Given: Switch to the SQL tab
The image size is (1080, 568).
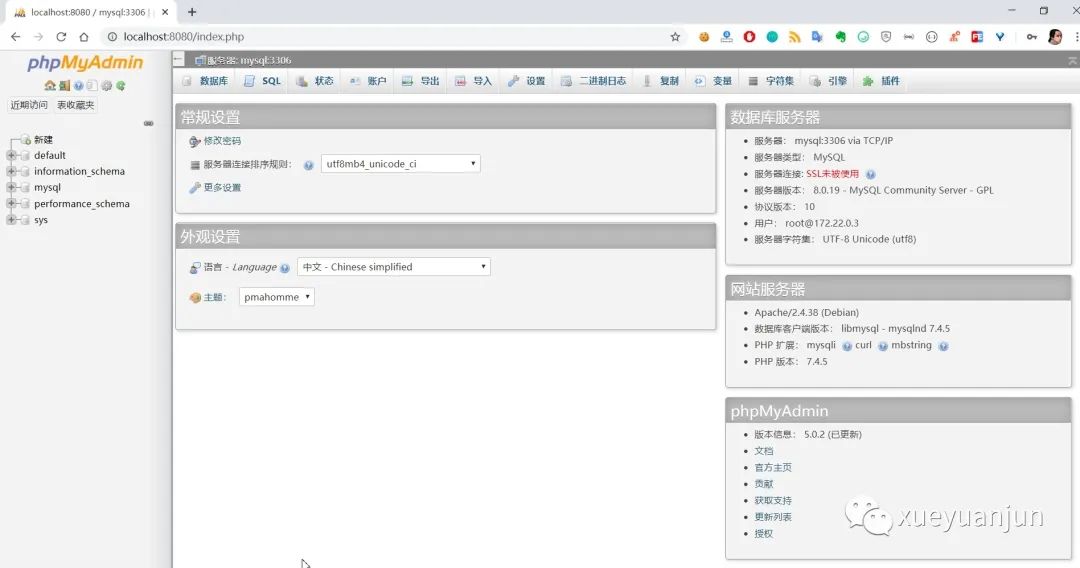Looking at the screenshot, I should [x=262, y=81].
